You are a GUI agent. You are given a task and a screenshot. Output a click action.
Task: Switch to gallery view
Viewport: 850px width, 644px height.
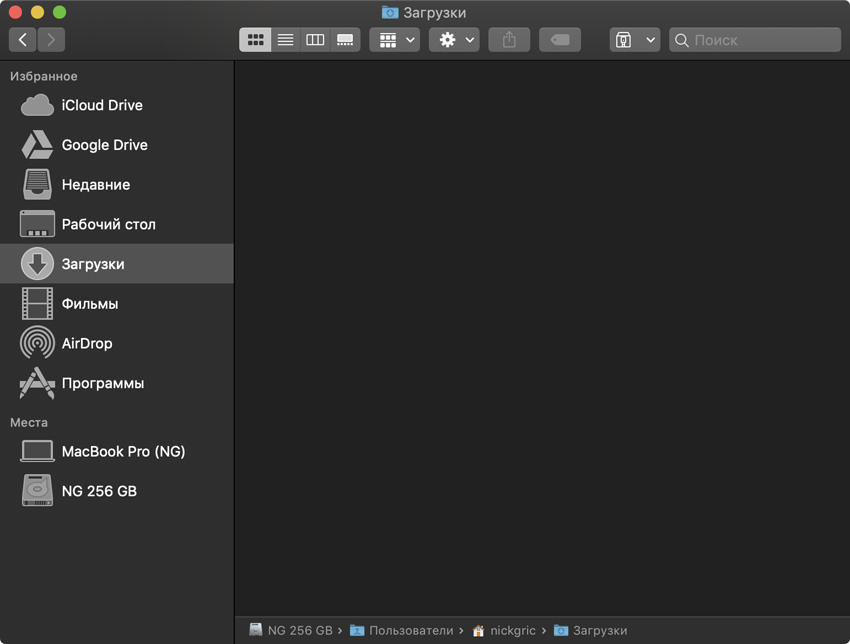(x=345, y=40)
